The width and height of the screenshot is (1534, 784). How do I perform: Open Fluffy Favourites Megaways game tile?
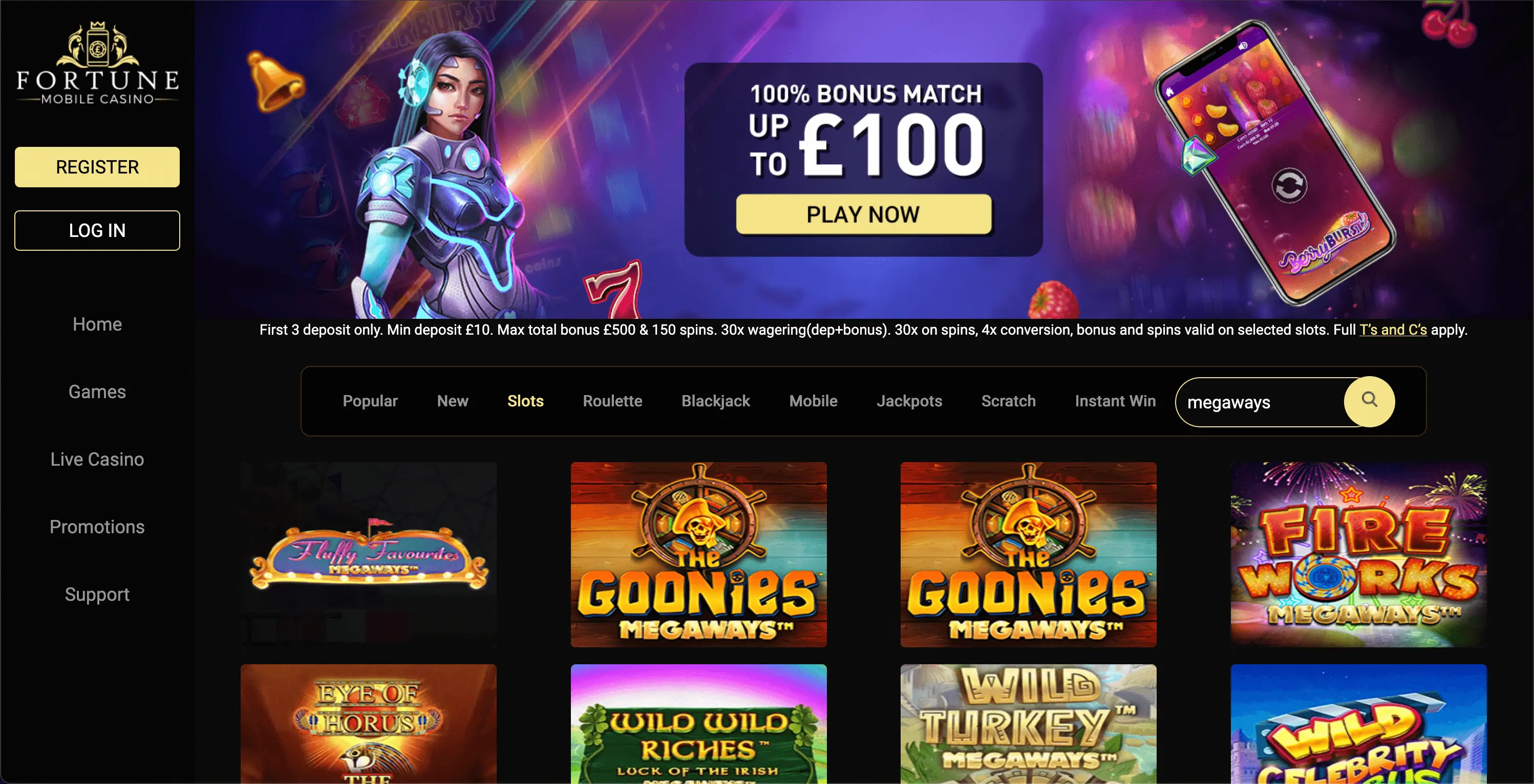tap(369, 554)
